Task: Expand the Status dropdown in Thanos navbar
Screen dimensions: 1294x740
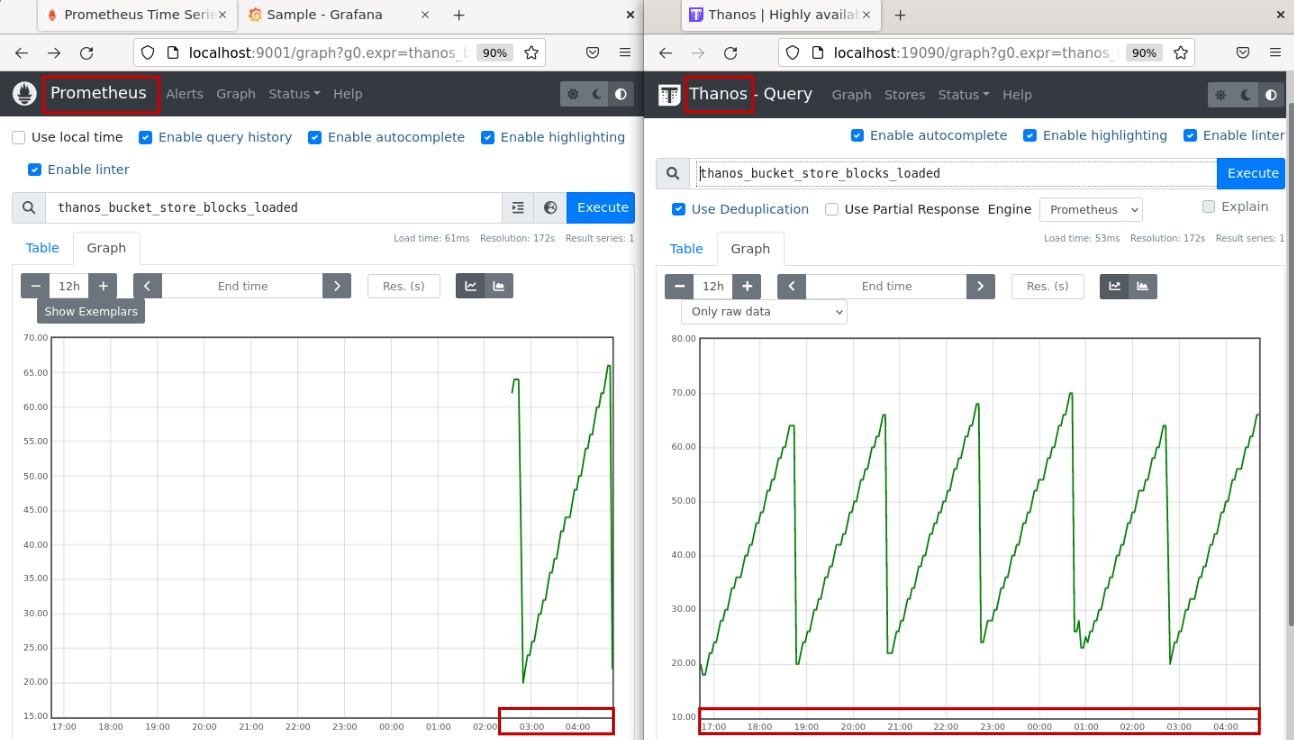Action: (963, 95)
